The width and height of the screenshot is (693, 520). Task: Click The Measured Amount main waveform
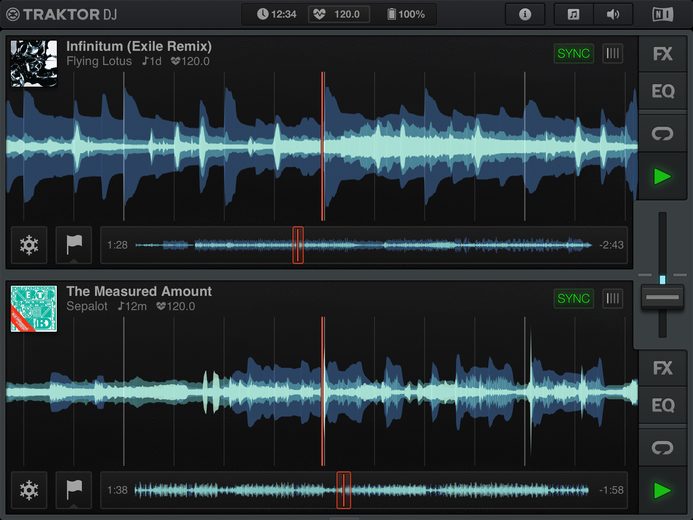pyautogui.click(x=322, y=391)
